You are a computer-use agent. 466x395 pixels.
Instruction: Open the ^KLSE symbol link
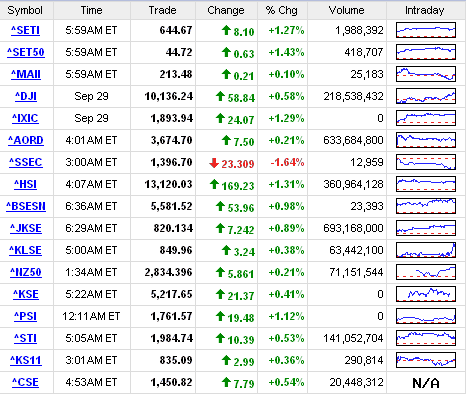(x=25, y=250)
